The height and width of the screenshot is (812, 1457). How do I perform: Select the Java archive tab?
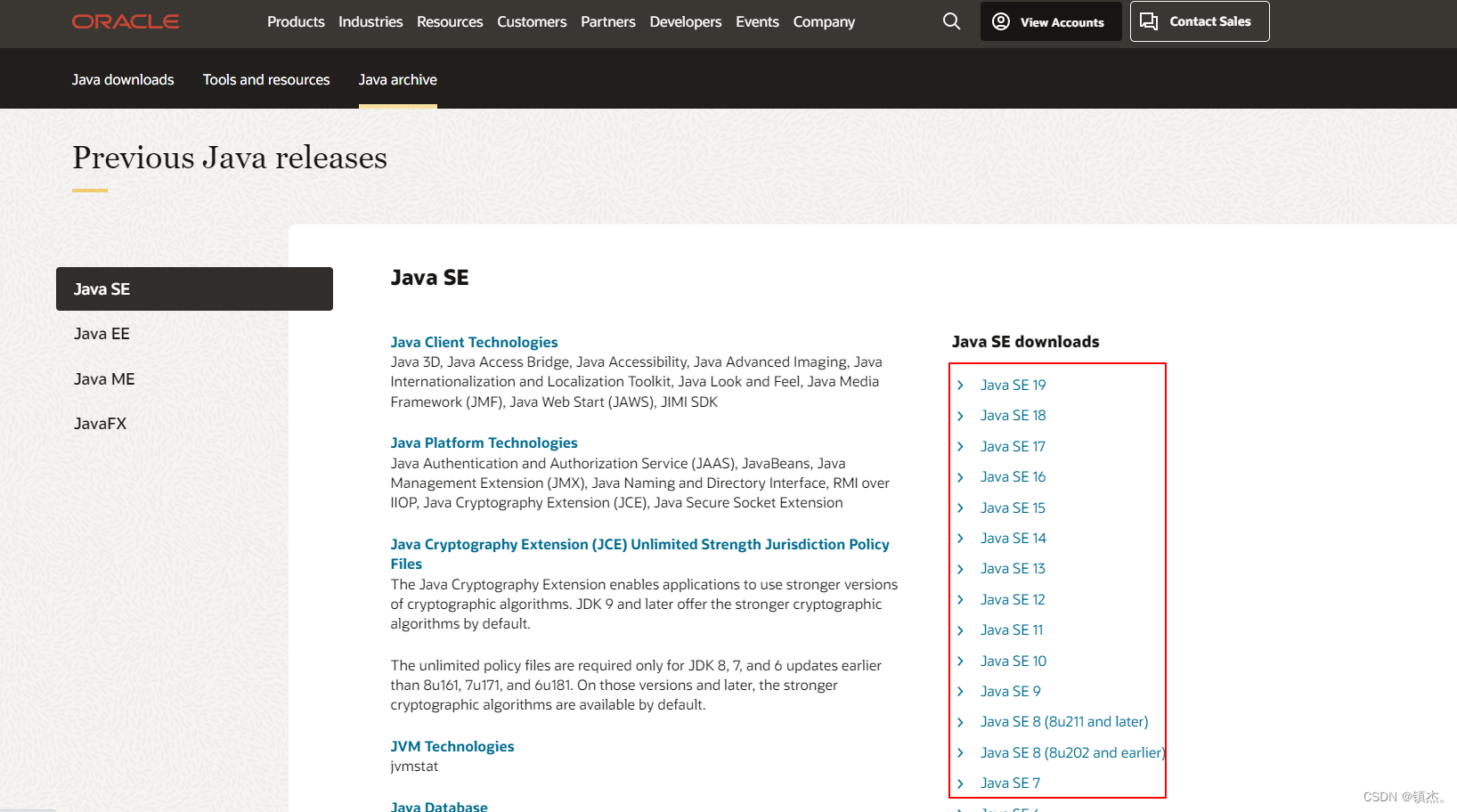[x=398, y=79]
